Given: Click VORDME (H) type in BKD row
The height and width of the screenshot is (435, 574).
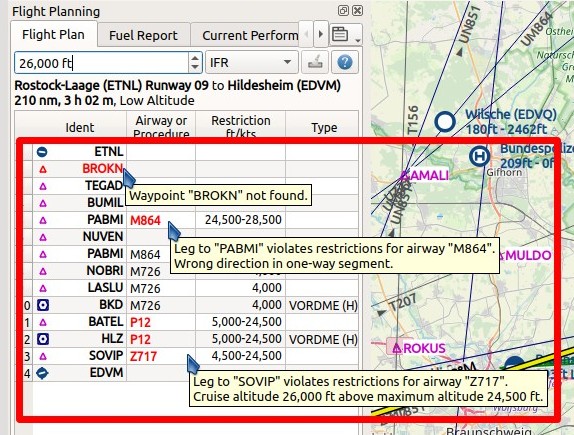Looking at the screenshot, I should click(x=323, y=305).
